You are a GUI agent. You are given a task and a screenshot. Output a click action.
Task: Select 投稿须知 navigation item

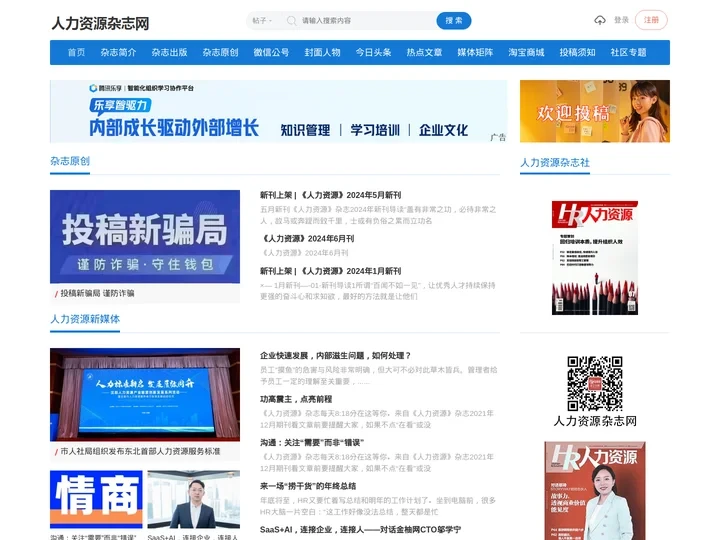pyautogui.click(x=577, y=52)
